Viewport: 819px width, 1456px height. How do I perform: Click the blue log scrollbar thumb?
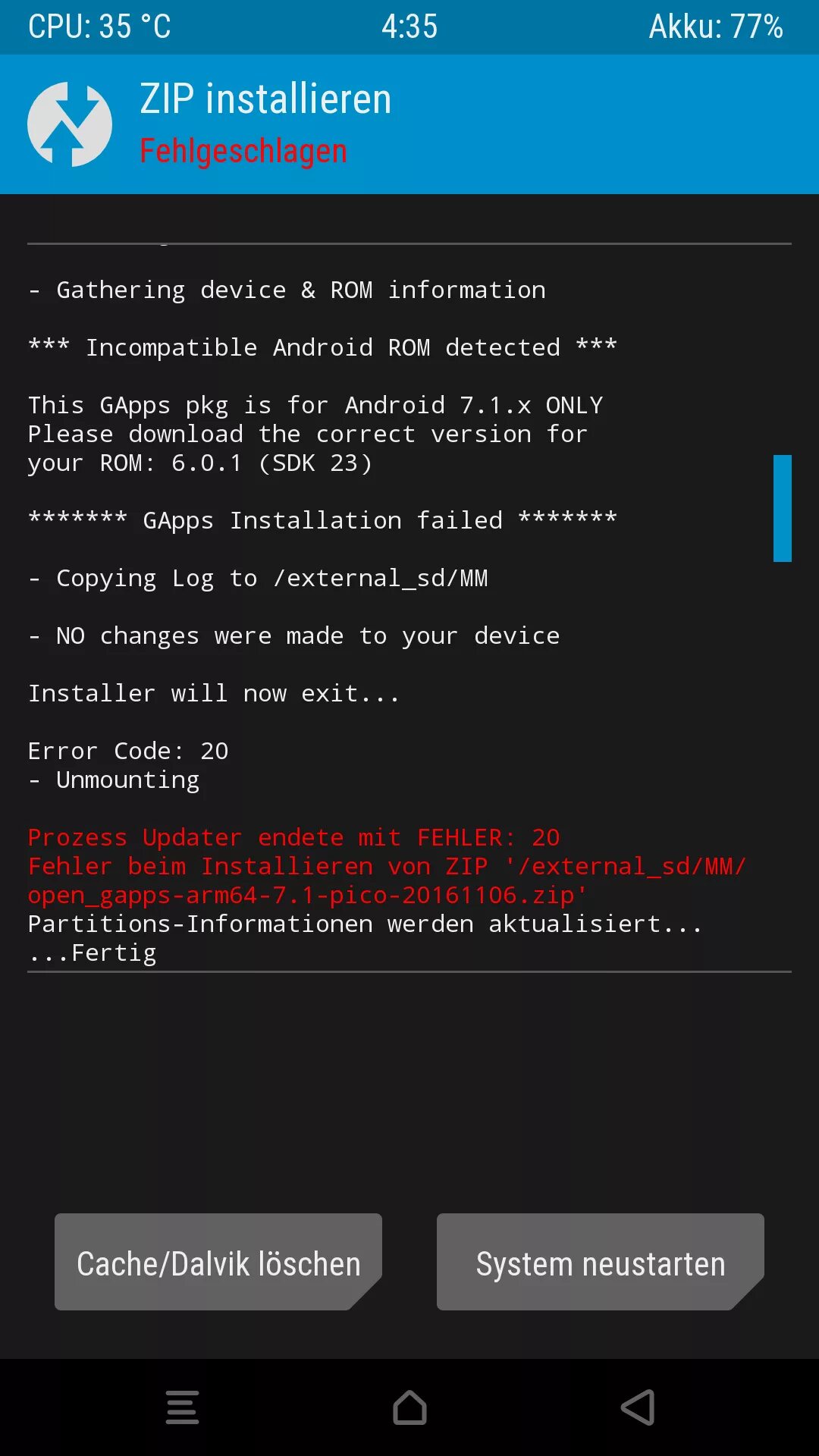pos(783,508)
